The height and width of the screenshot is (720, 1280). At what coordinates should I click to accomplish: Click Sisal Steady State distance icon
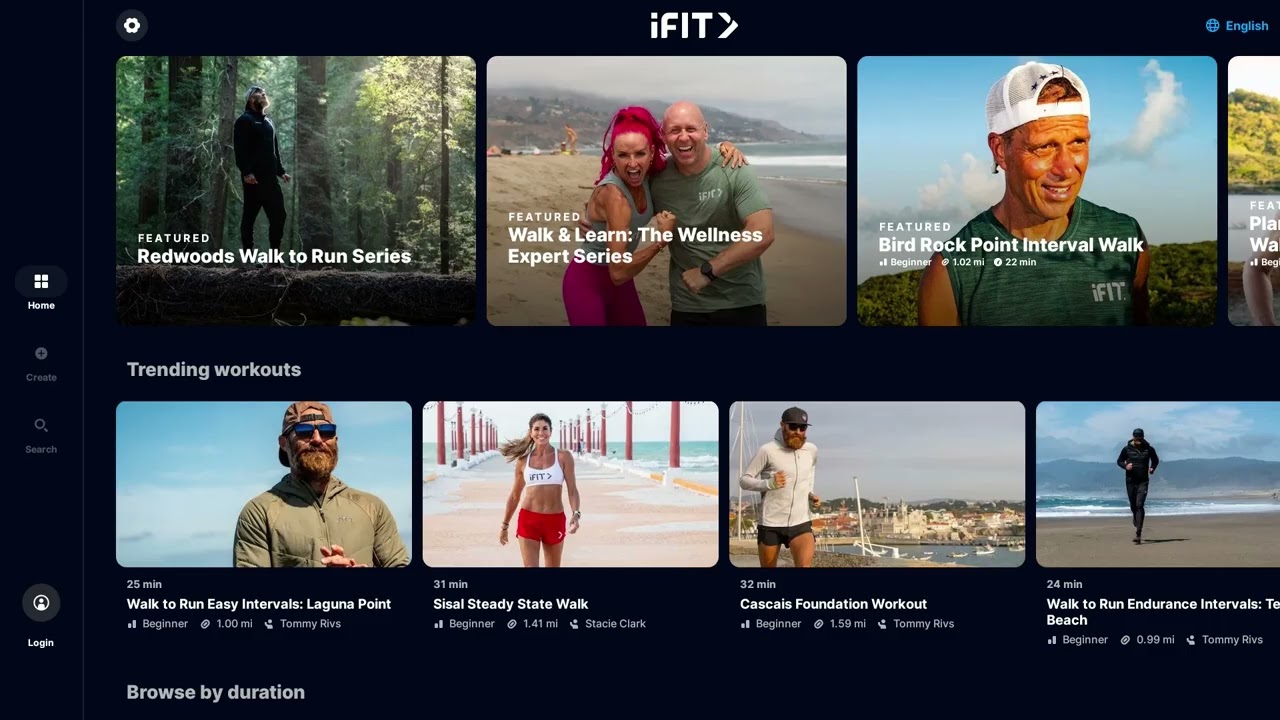(x=512, y=624)
